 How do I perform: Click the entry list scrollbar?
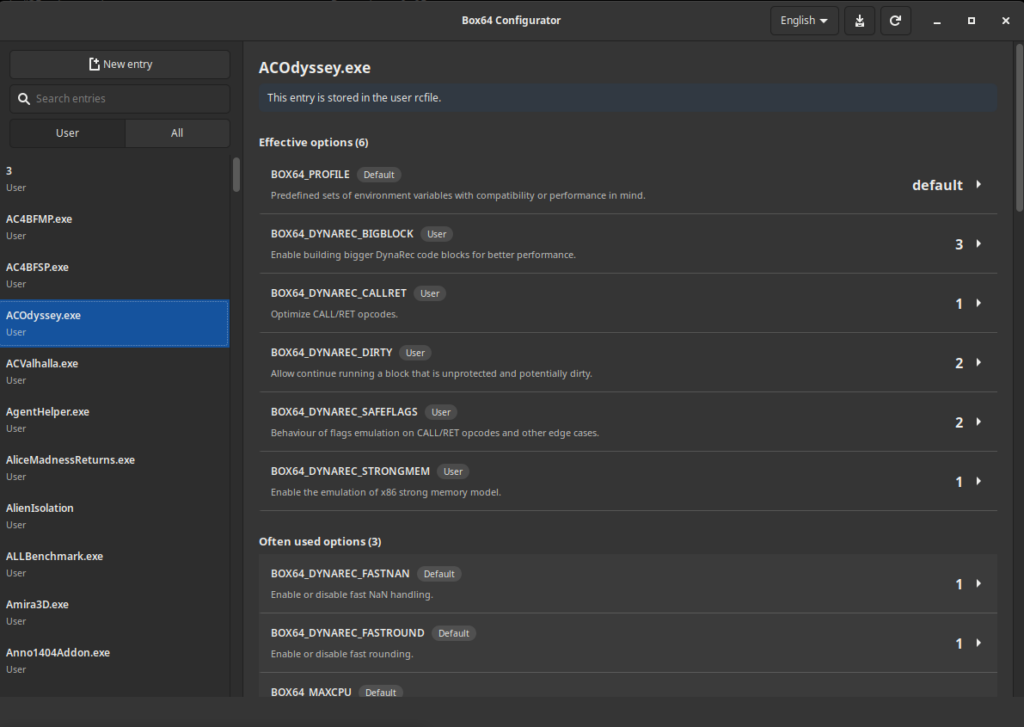pyautogui.click(x=236, y=174)
